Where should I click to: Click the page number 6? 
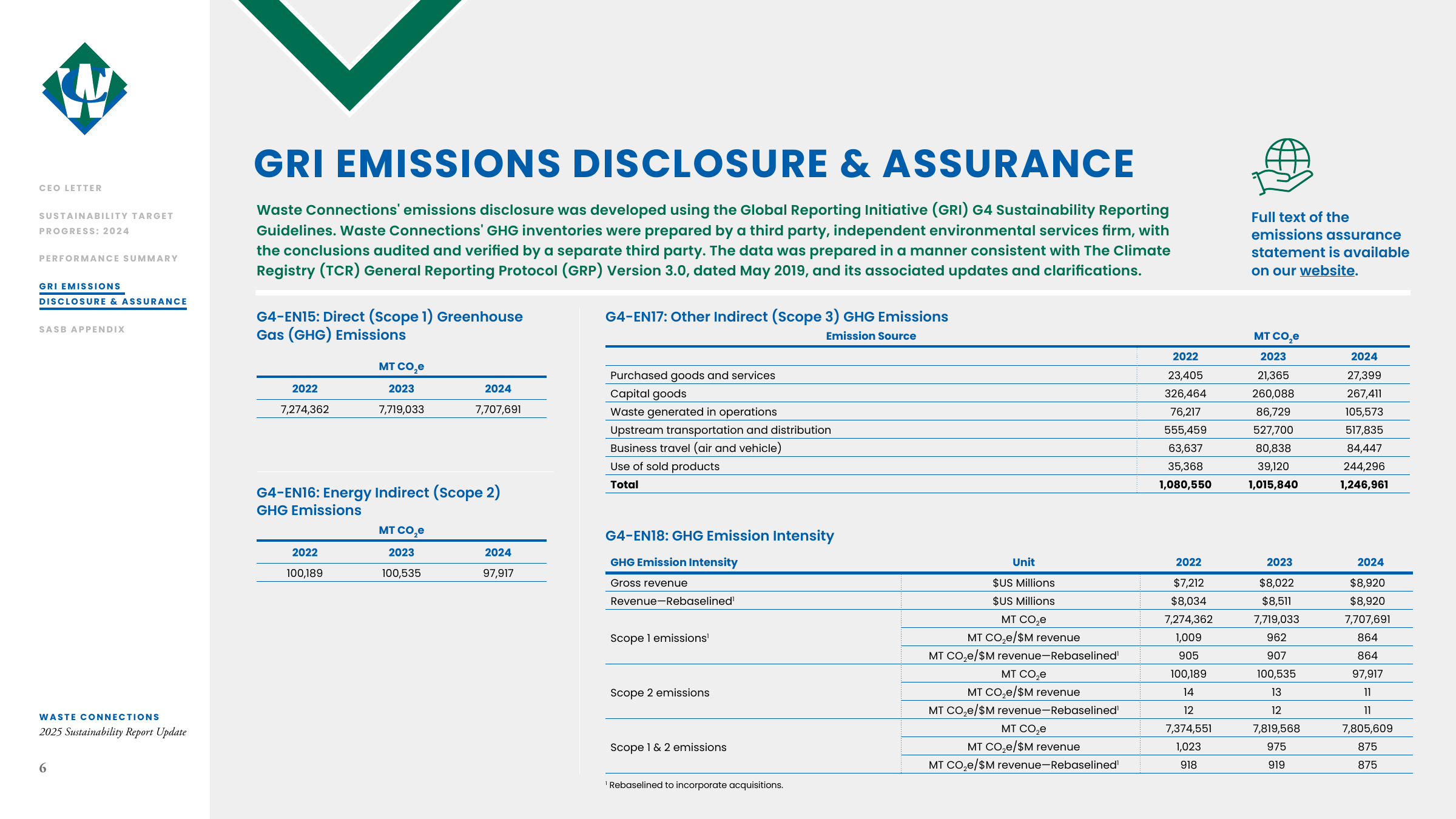42,768
